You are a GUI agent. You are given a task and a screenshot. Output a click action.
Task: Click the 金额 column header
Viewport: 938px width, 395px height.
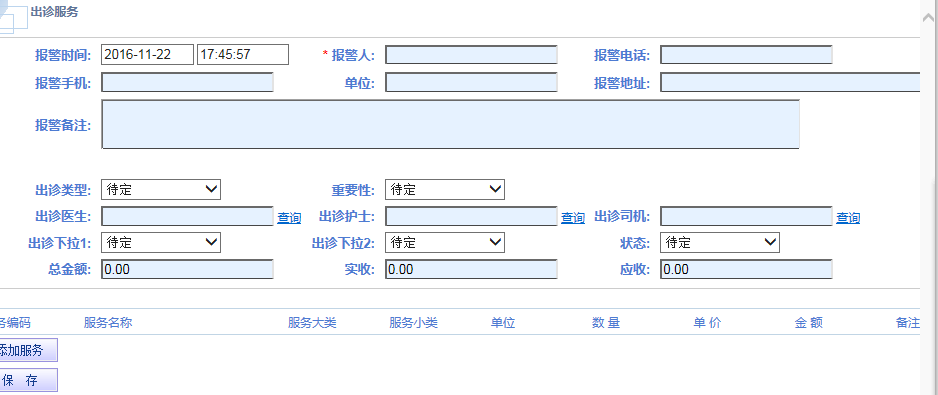[809, 323]
